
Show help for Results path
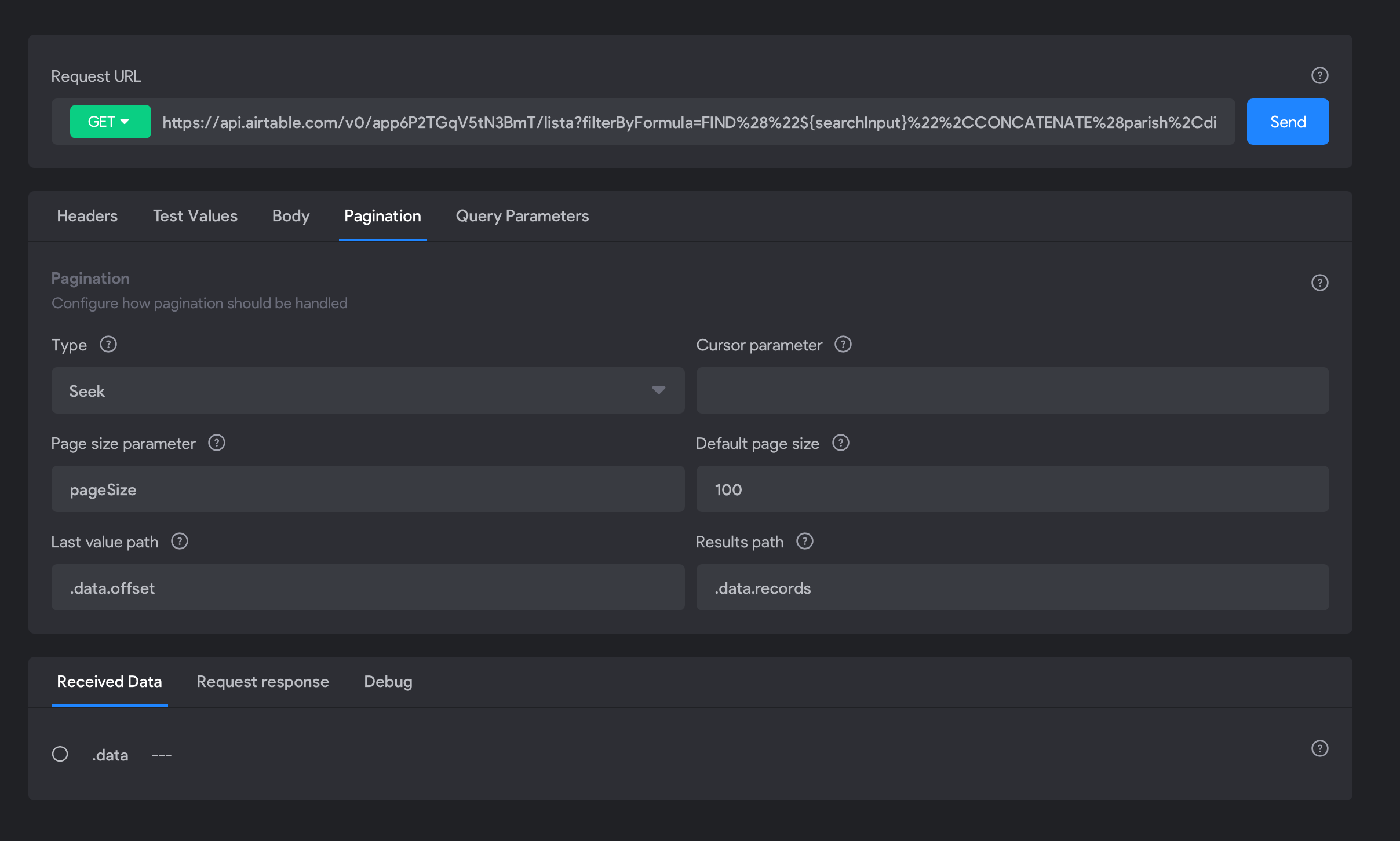804,541
